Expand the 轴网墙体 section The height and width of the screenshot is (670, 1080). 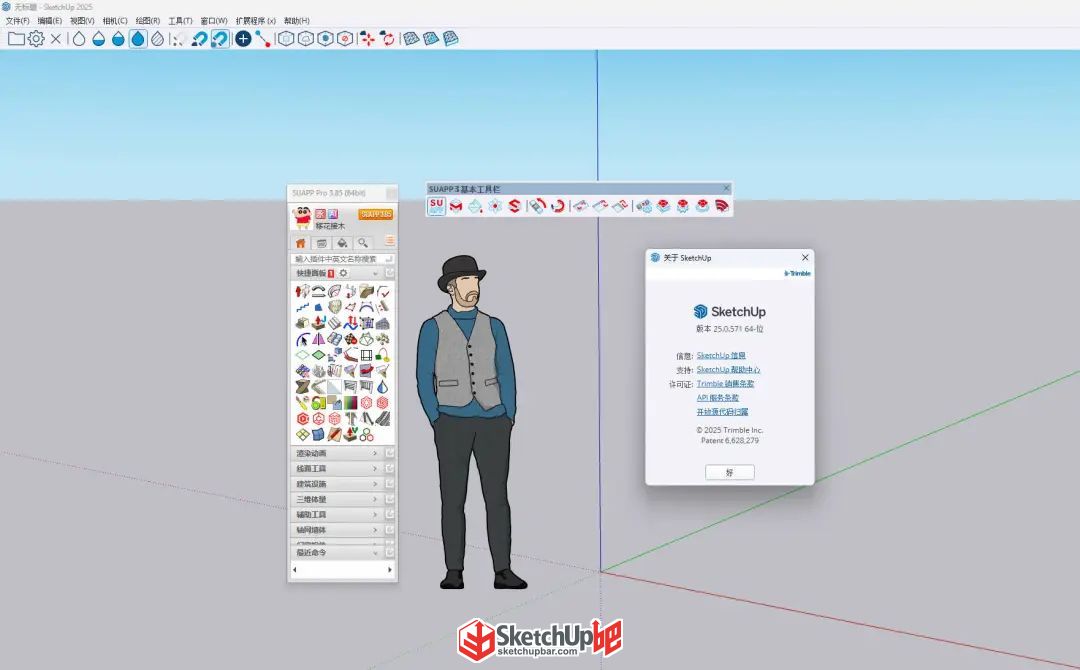tap(336, 530)
